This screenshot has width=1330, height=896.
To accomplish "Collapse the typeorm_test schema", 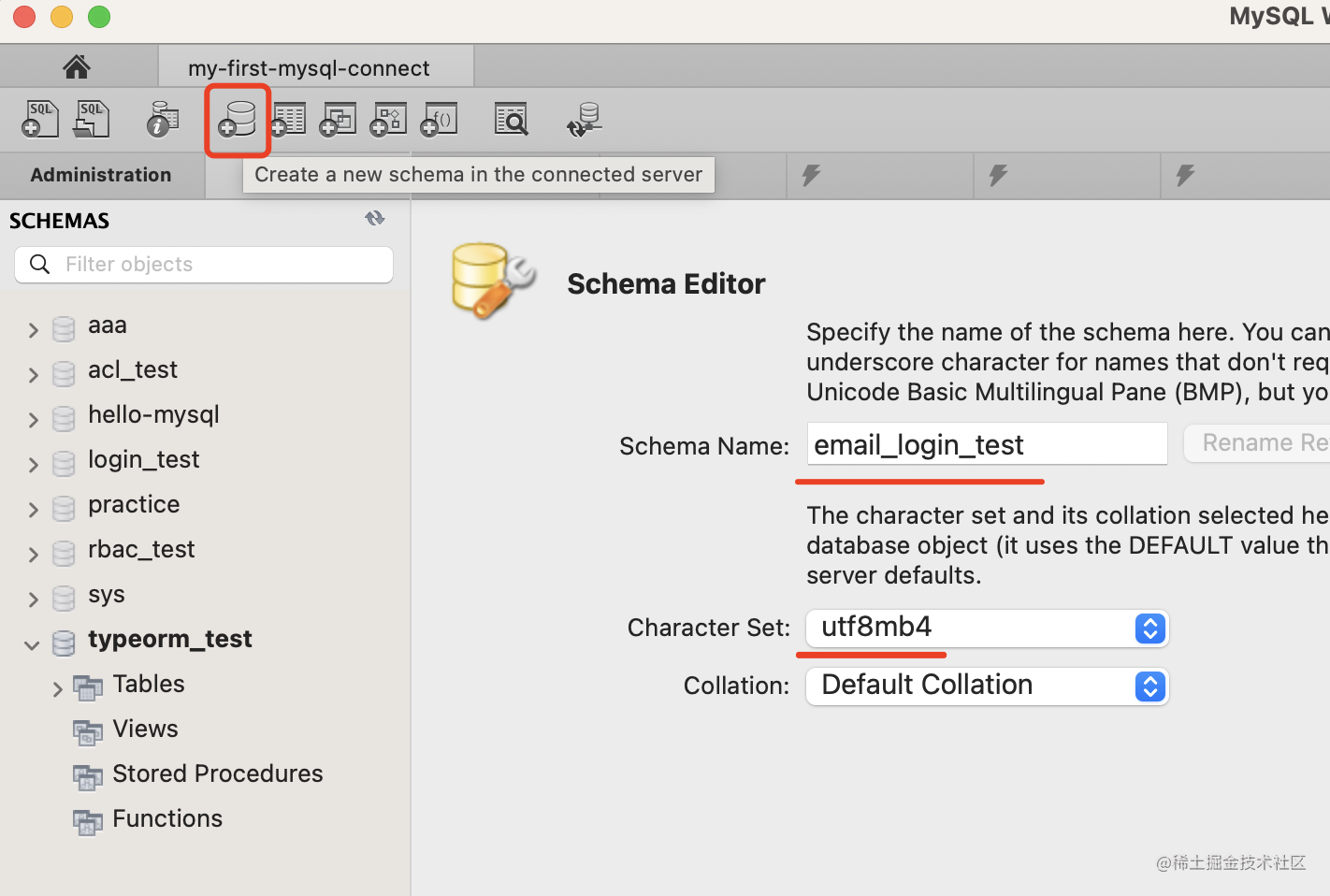I will (x=32, y=644).
